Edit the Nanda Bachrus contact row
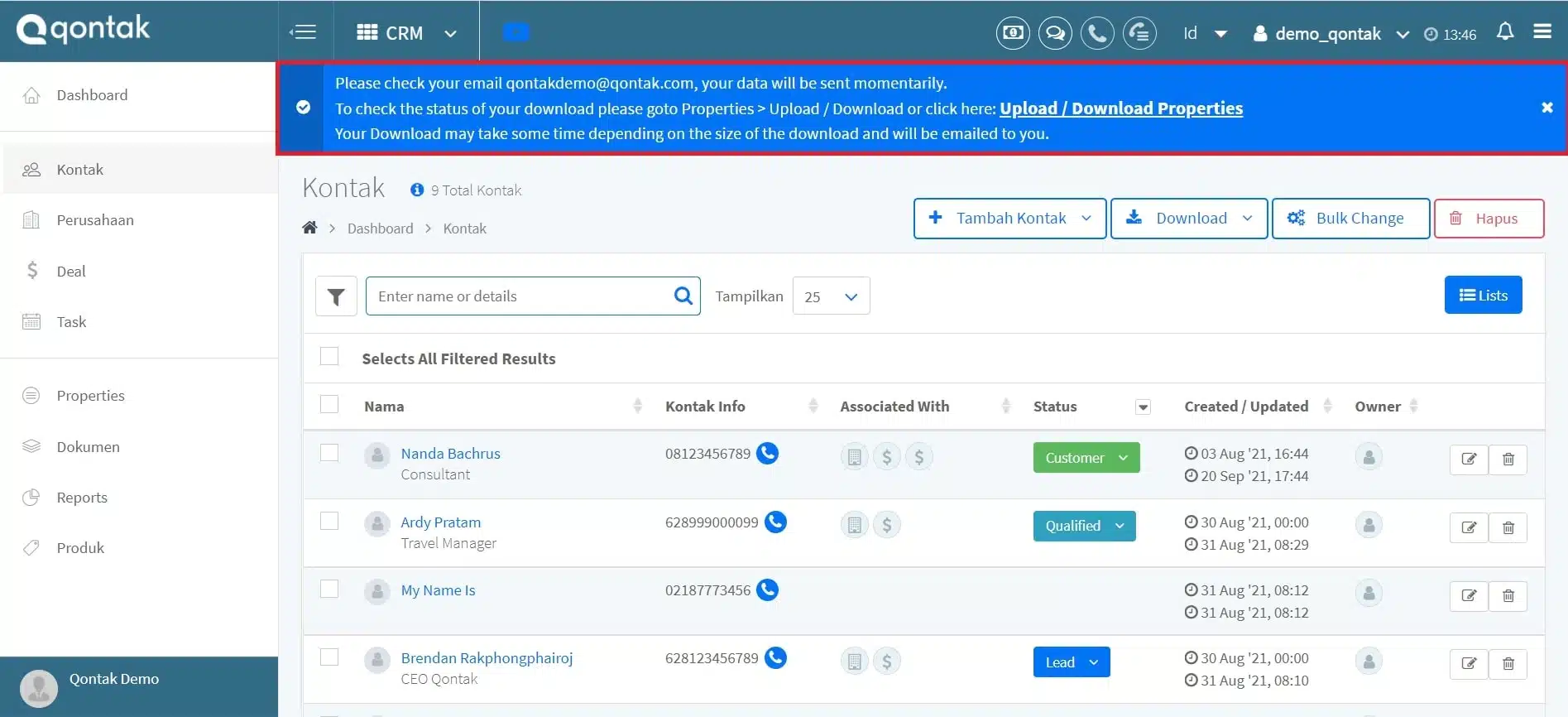This screenshot has width=1568, height=717. tap(1469, 459)
